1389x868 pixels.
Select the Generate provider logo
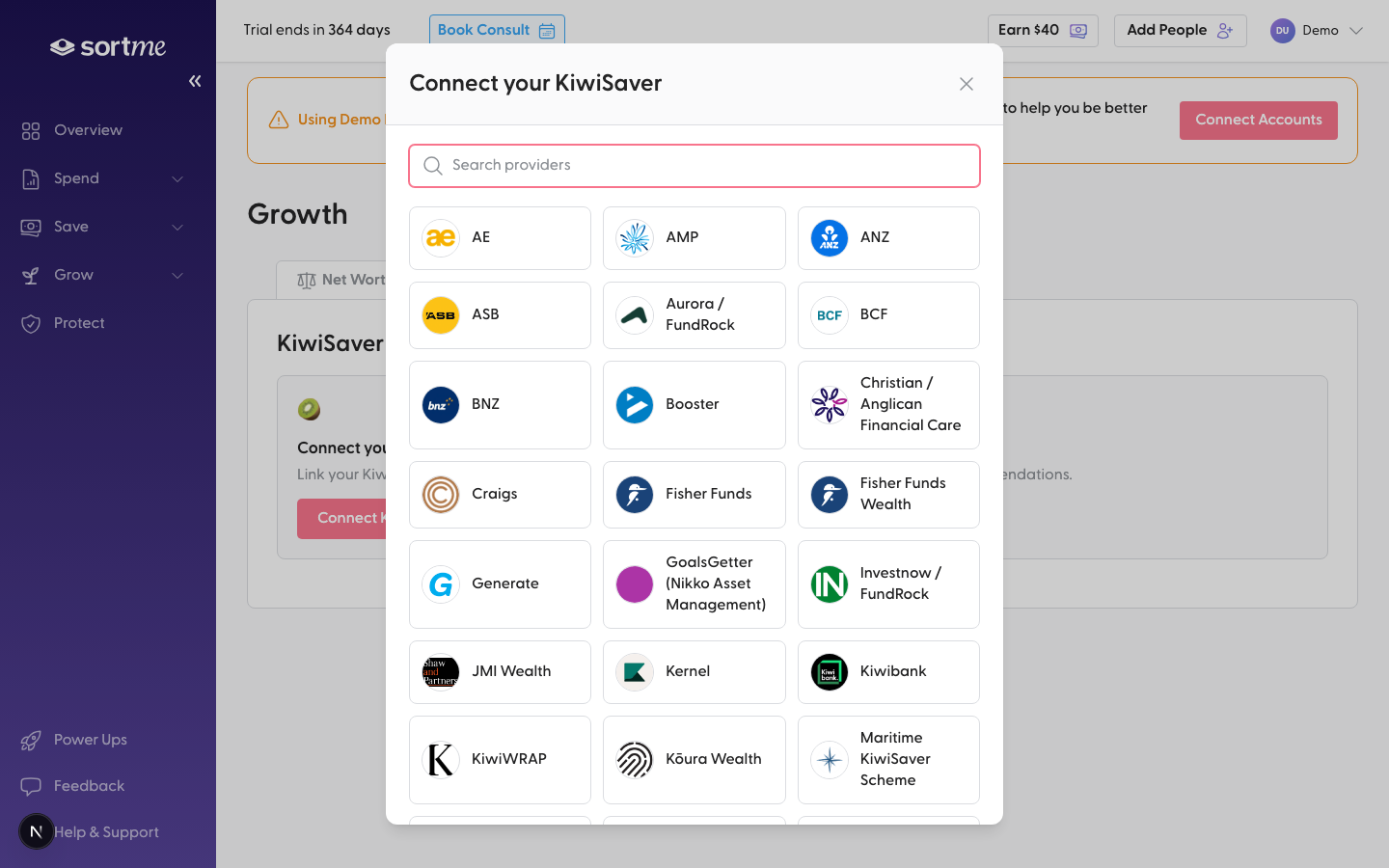(441, 584)
